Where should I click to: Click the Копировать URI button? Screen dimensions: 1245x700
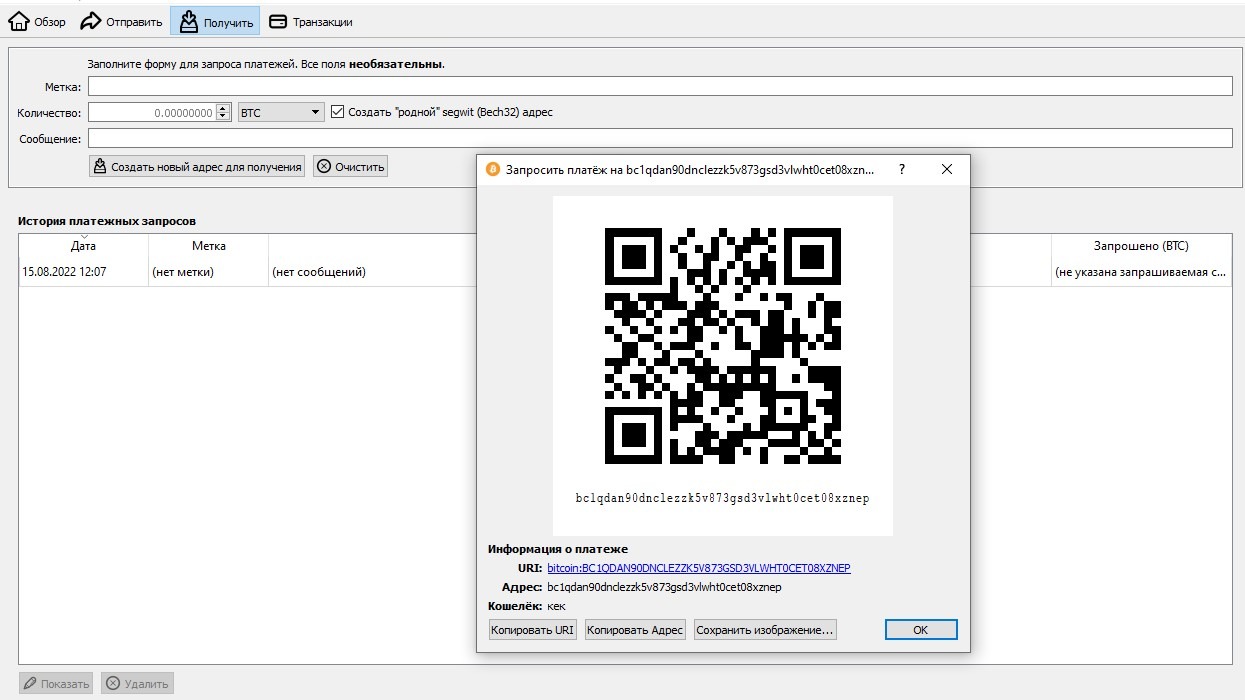pos(532,630)
